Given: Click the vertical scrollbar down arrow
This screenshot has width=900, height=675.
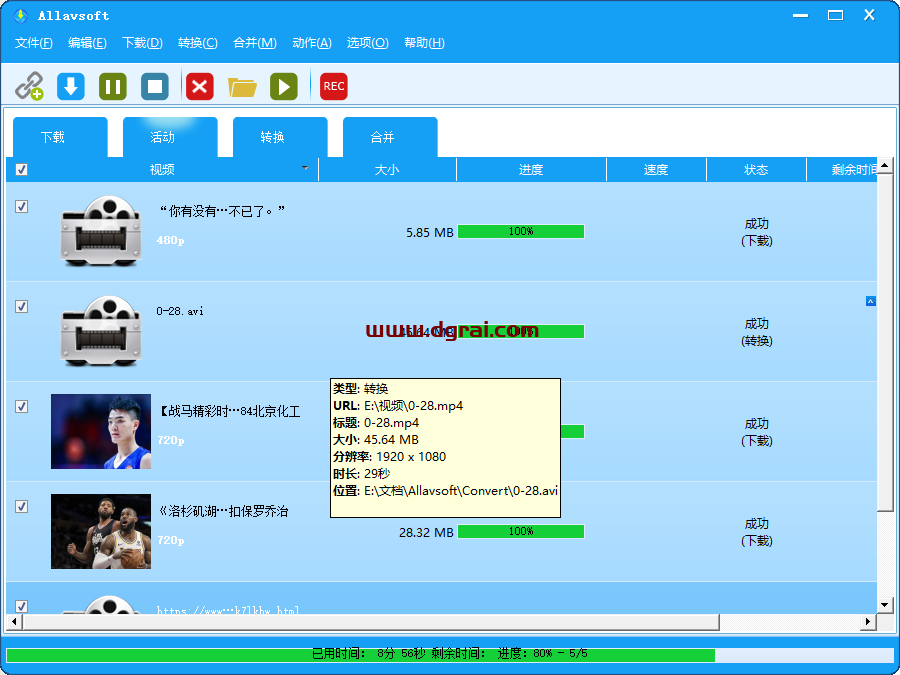Looking at the screenshot, I should pyautogui.click(x=885, y=604).
